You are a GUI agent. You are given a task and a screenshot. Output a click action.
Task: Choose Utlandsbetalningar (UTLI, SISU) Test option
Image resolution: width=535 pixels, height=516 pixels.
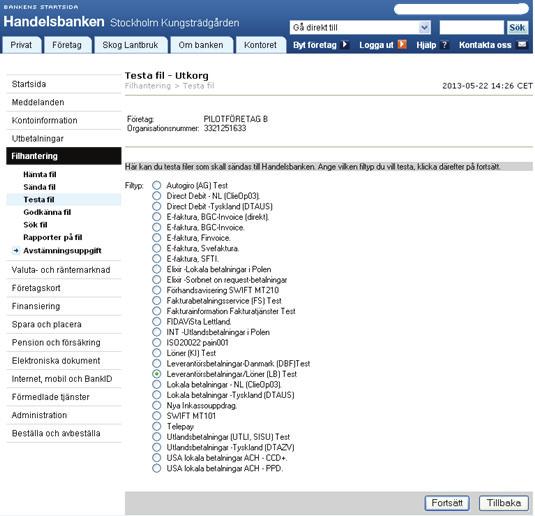(x=157, y=437)
